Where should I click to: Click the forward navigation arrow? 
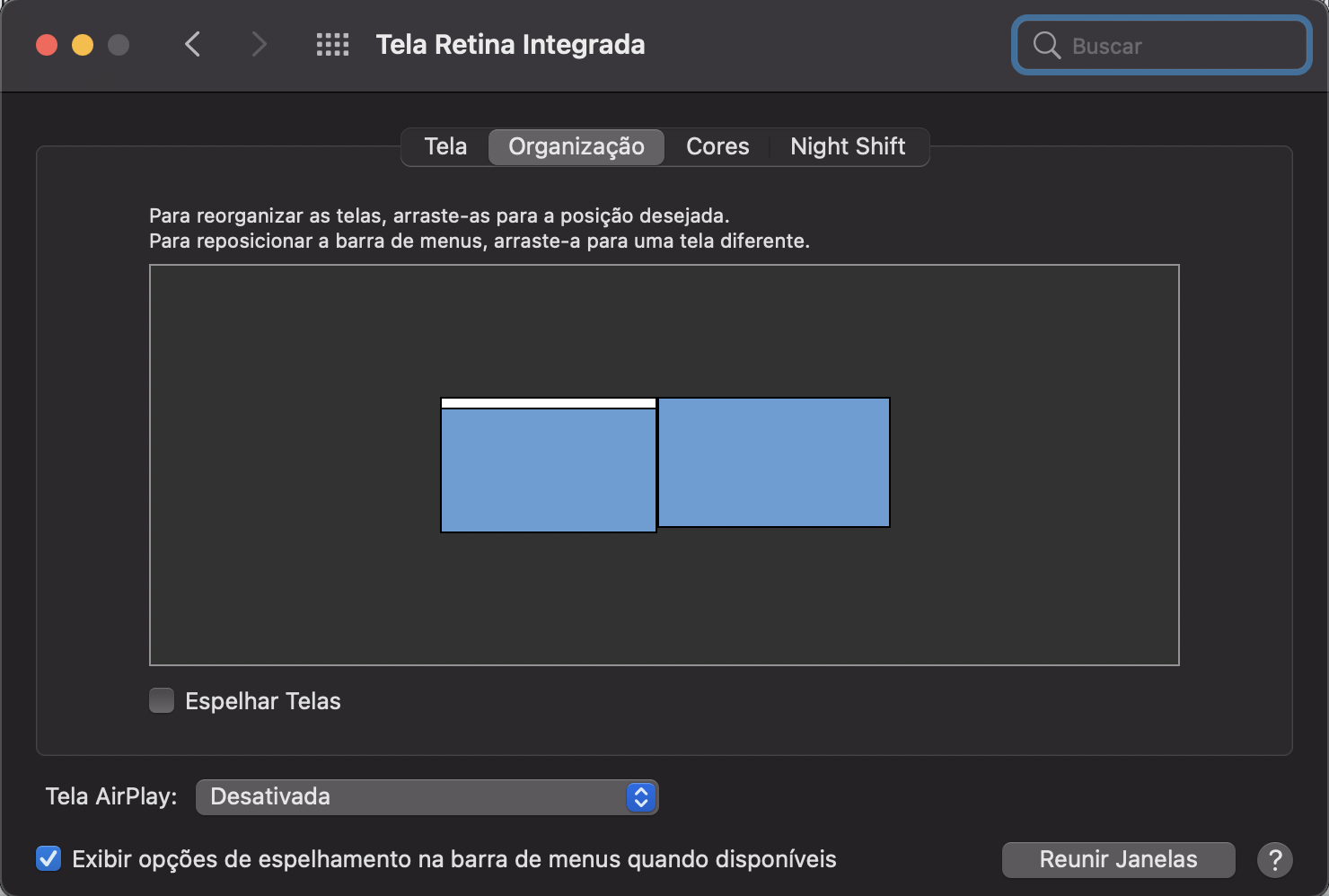[259, 44]
